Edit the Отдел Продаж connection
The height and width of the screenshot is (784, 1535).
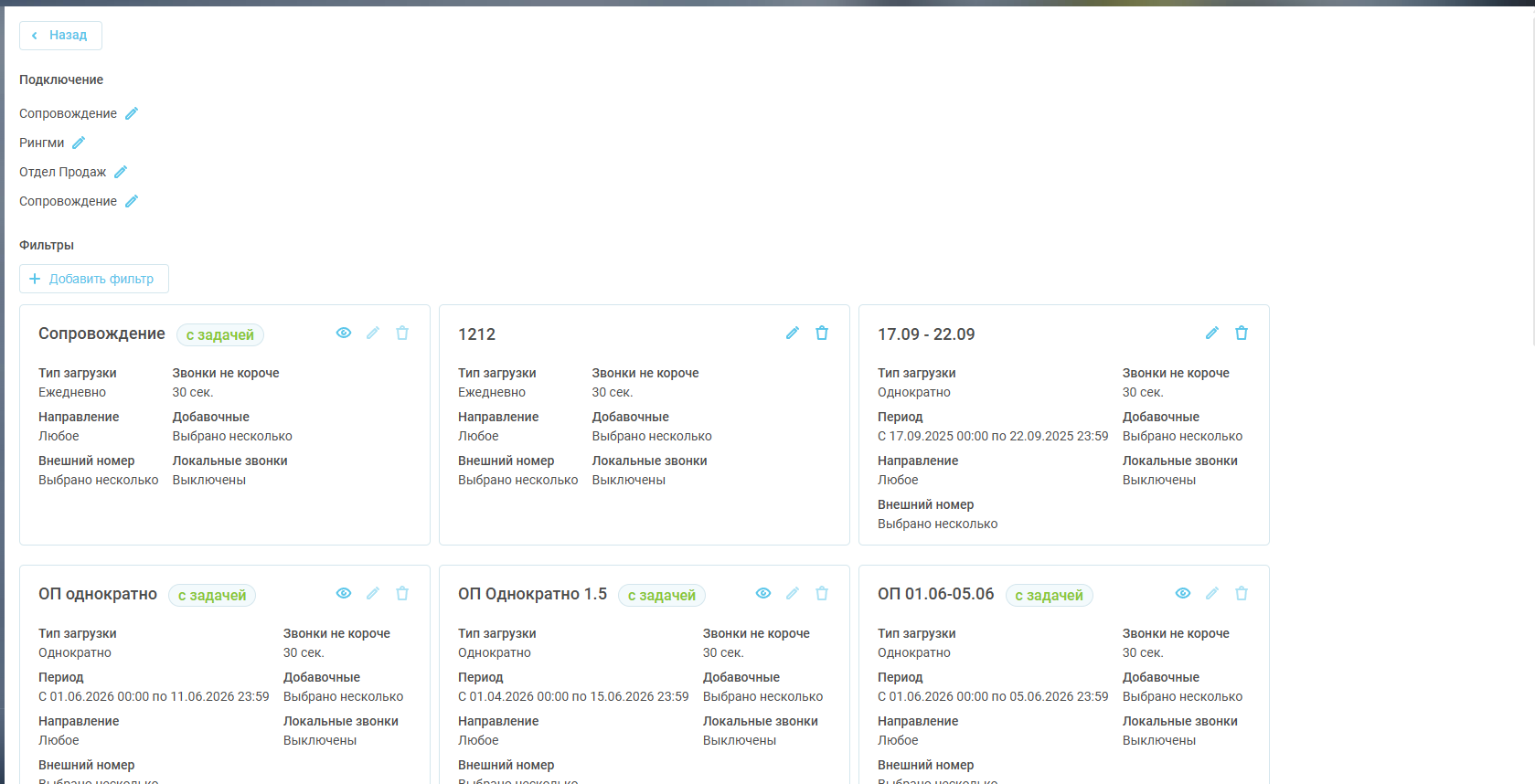click(x=121, y=172)
